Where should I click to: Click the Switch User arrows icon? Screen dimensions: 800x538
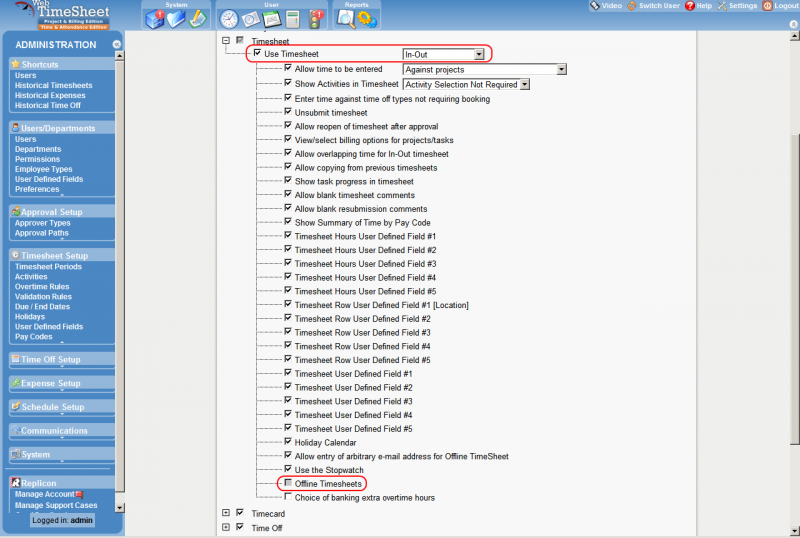coord(632,6)
